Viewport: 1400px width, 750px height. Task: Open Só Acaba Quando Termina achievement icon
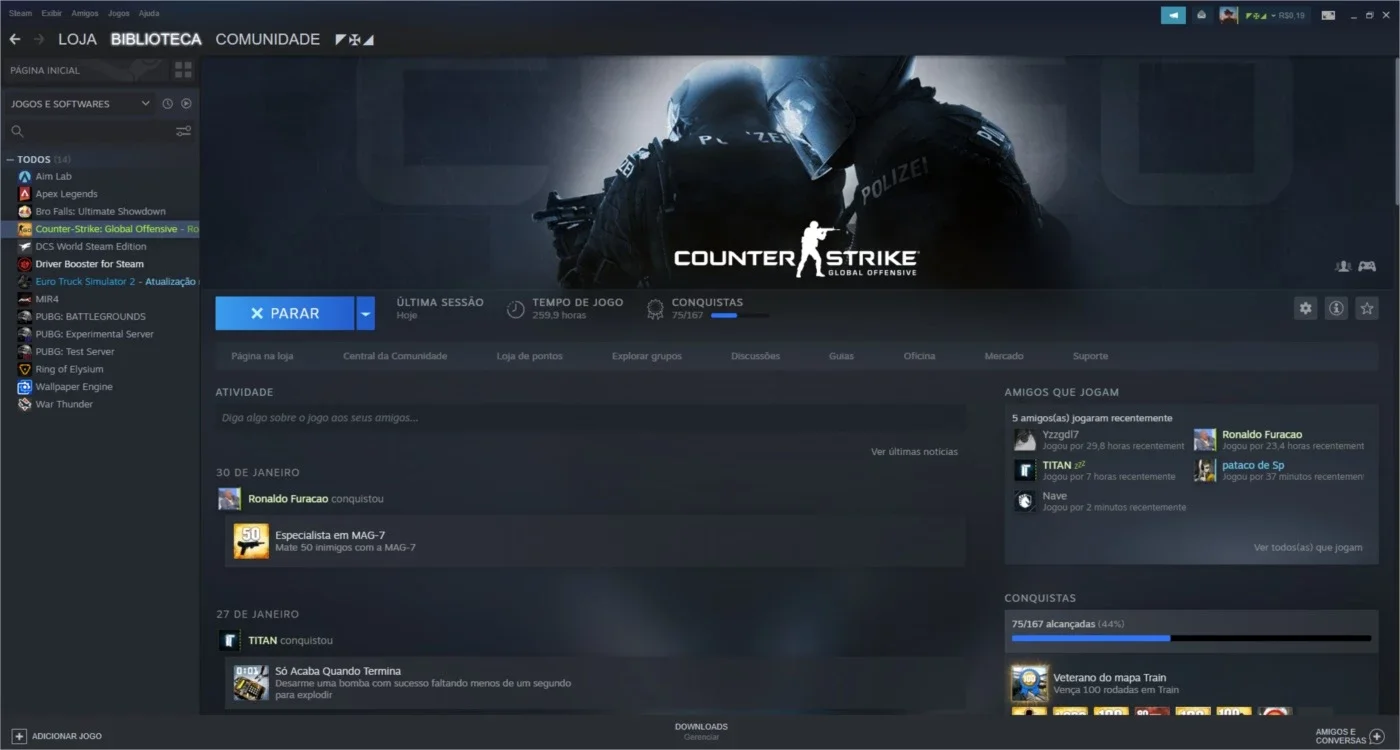point(251,682)
